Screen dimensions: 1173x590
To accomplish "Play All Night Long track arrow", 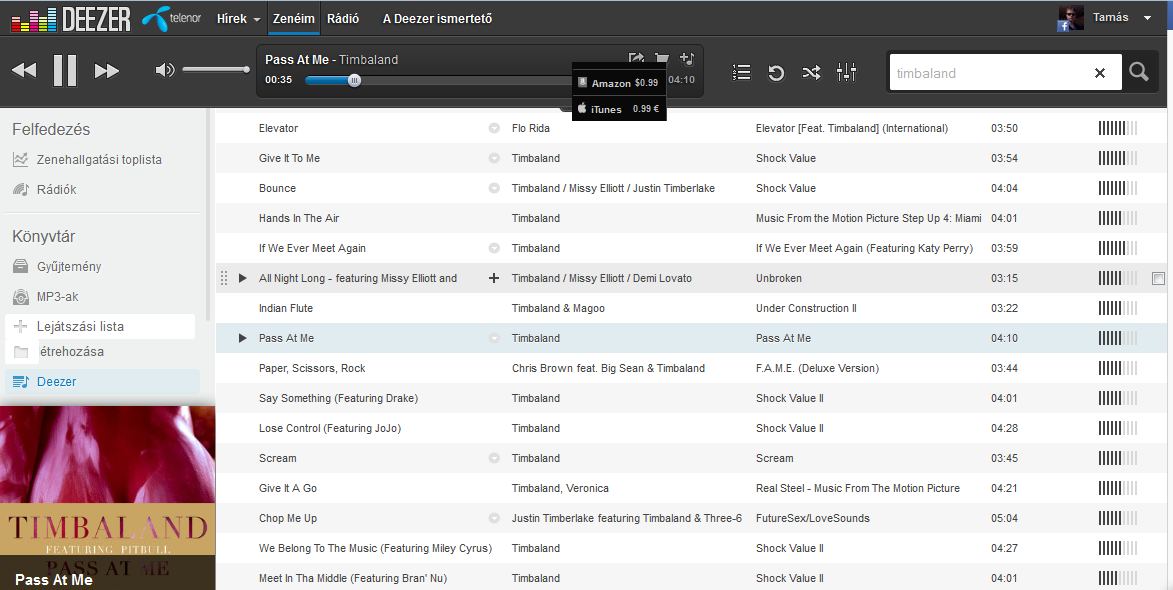I will pyautogui.click(x=242, y=278).
